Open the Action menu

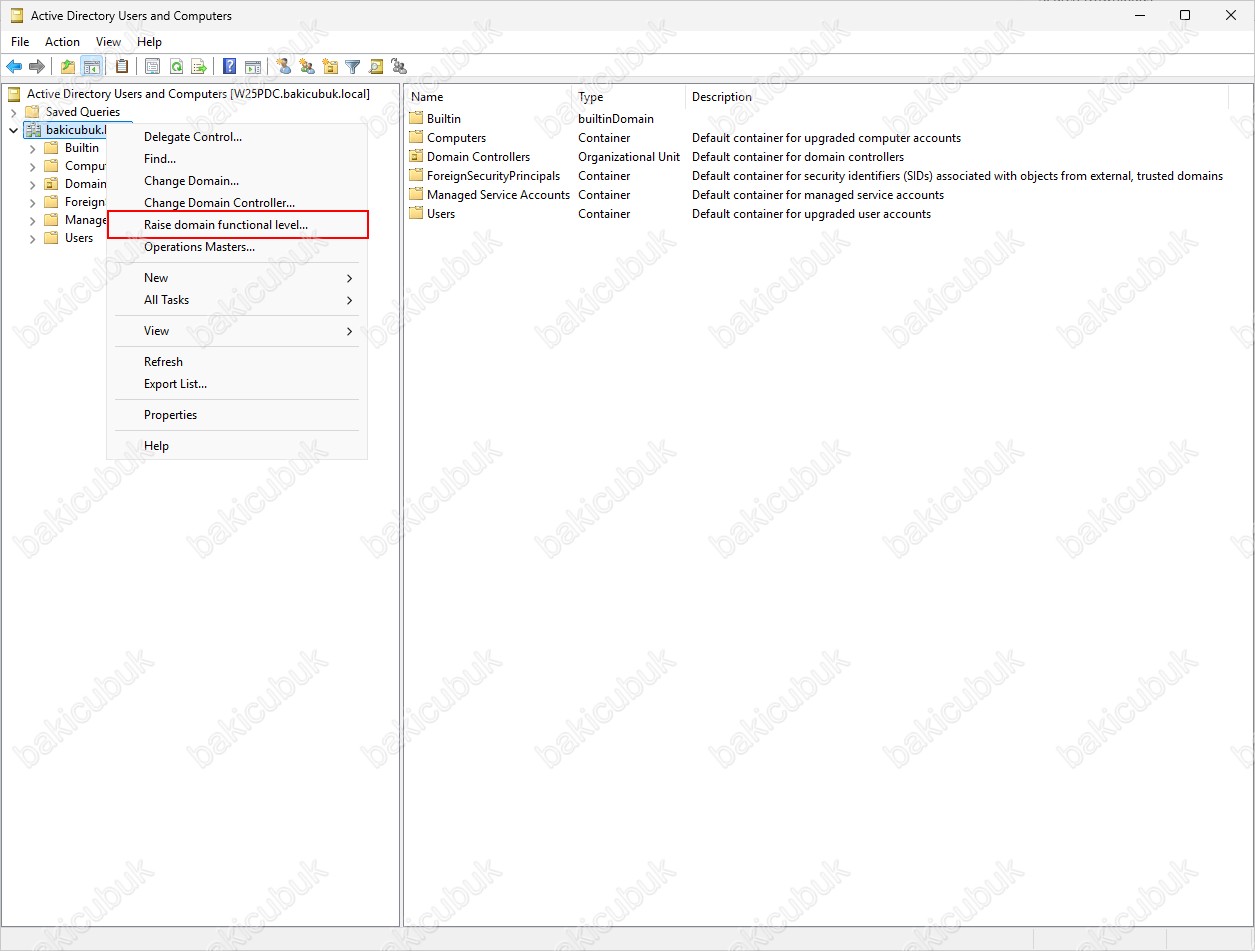pos(62,42)
